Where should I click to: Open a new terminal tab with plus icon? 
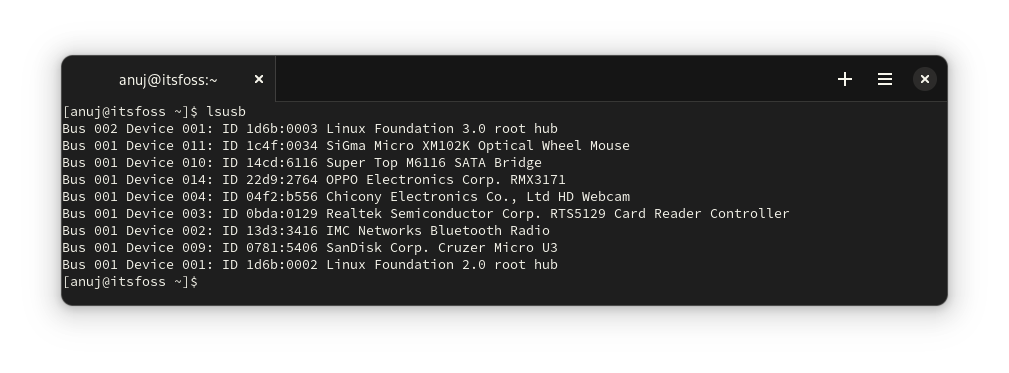point(845,79)
